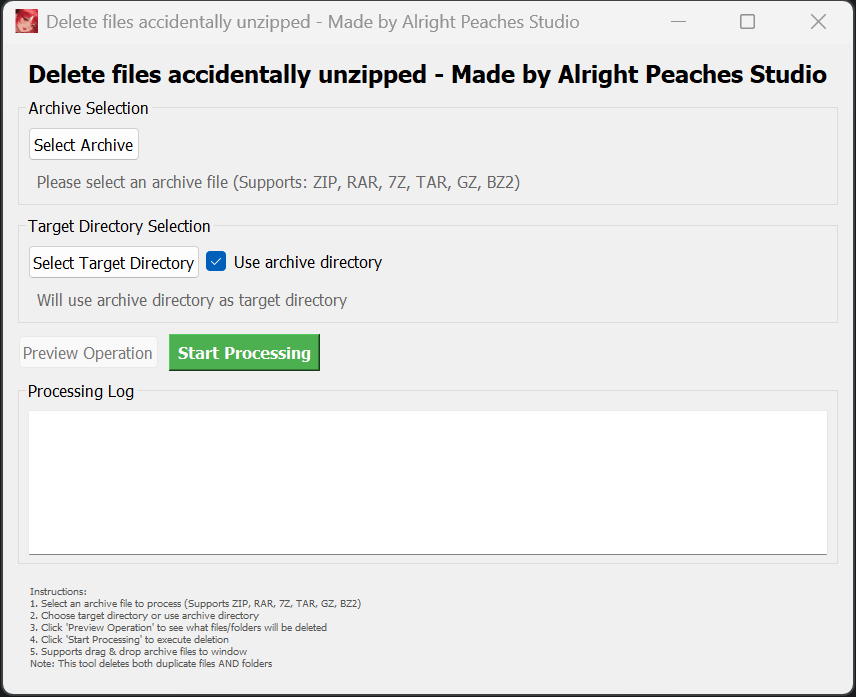Click the bold main heading text

click(x=427, y=75)
